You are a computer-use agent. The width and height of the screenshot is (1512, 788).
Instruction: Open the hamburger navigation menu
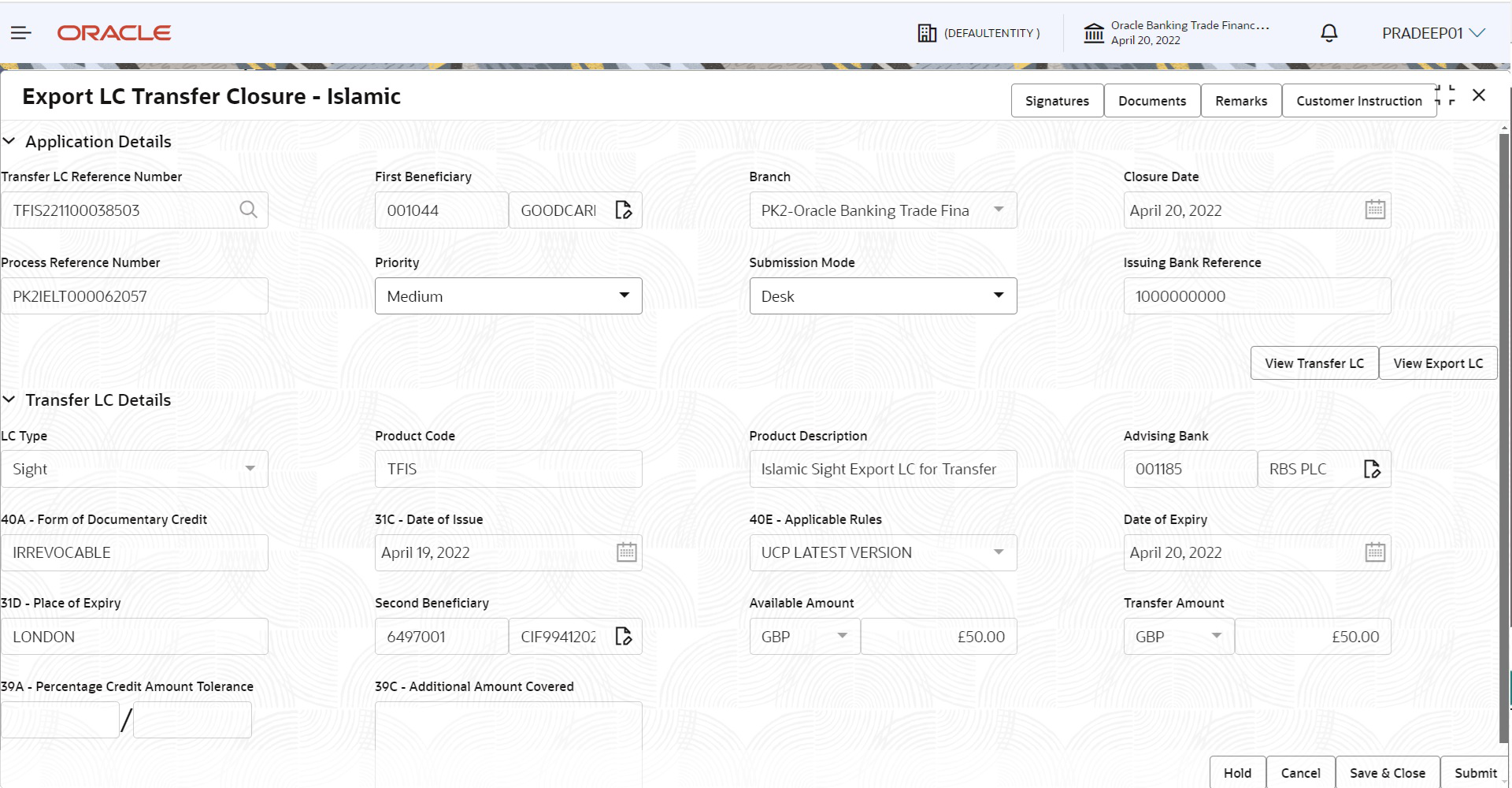pyautogui.click(x=21, y=33)
